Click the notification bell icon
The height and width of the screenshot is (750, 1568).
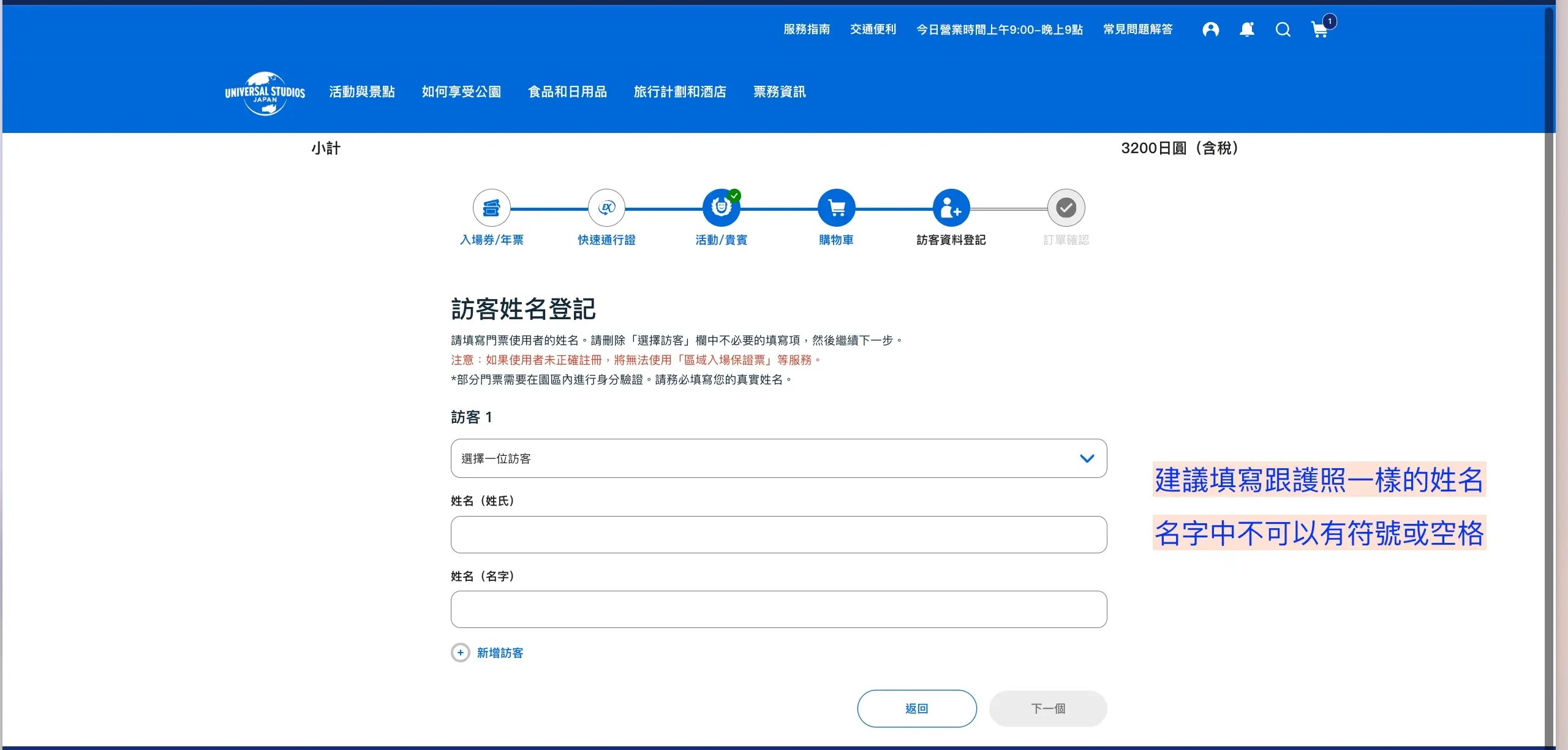pyautogui.click(x=1246, y=29)
